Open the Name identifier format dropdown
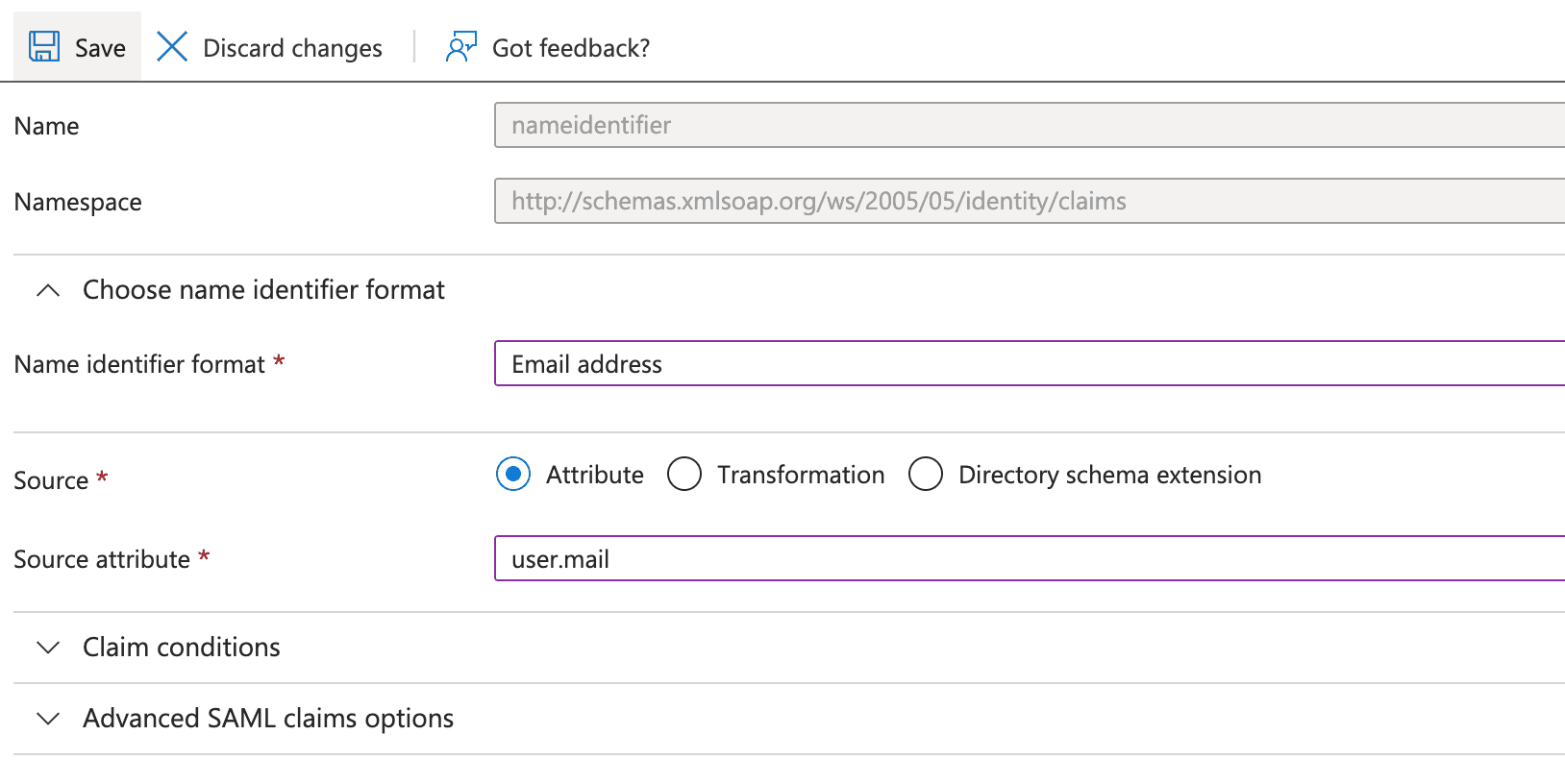 [x=1029, y=364]
